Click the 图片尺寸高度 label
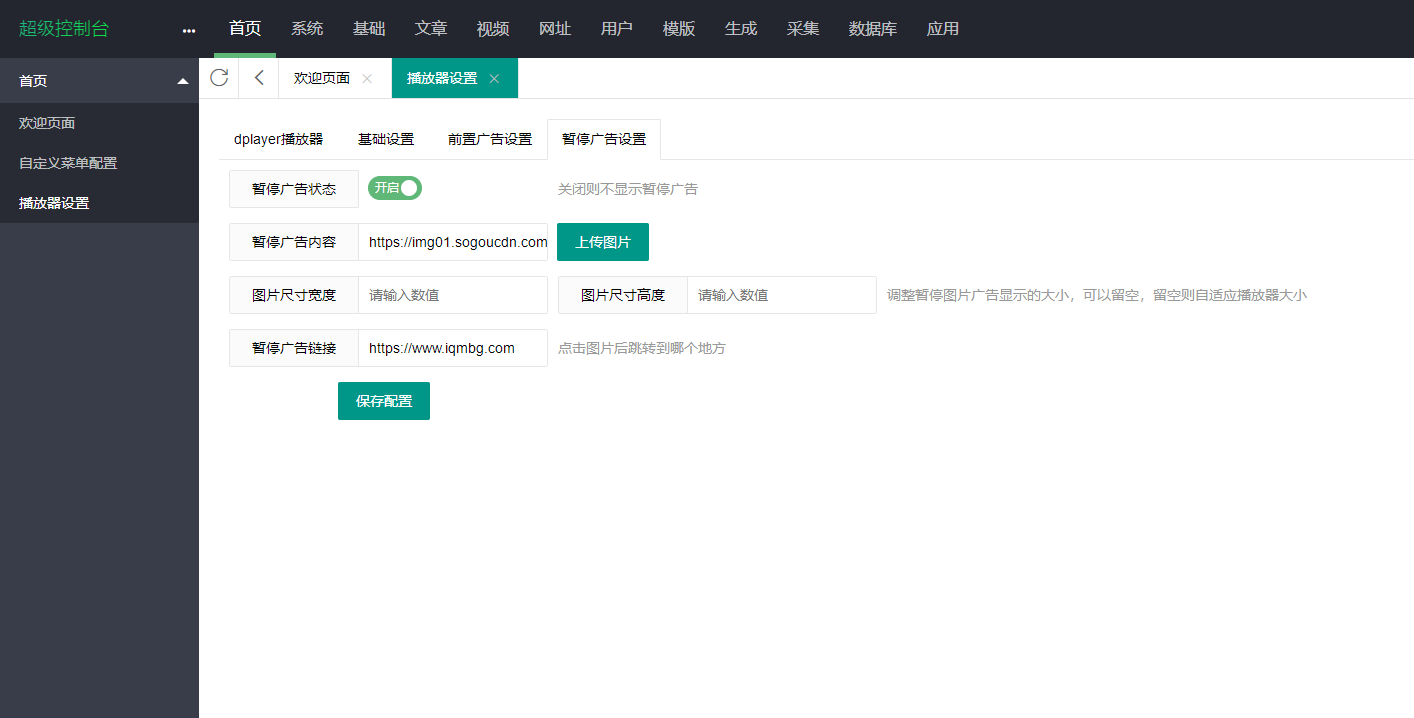1414x718 pixels. (x=623, y=295)
